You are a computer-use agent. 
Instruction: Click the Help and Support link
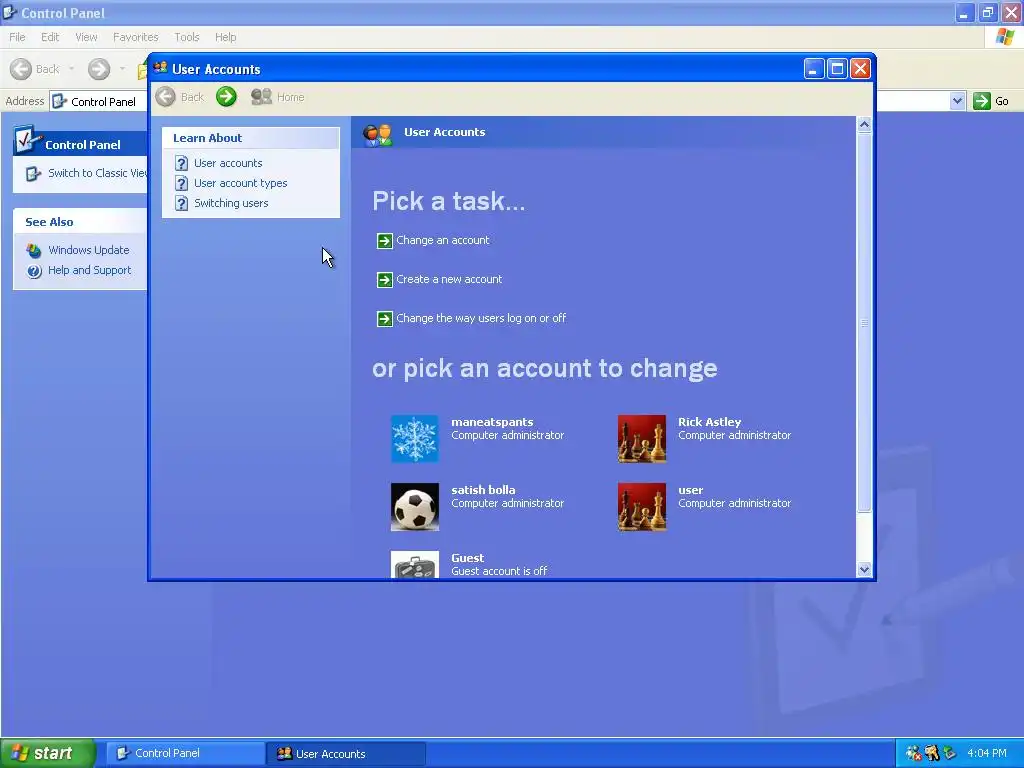pos(89,270)
